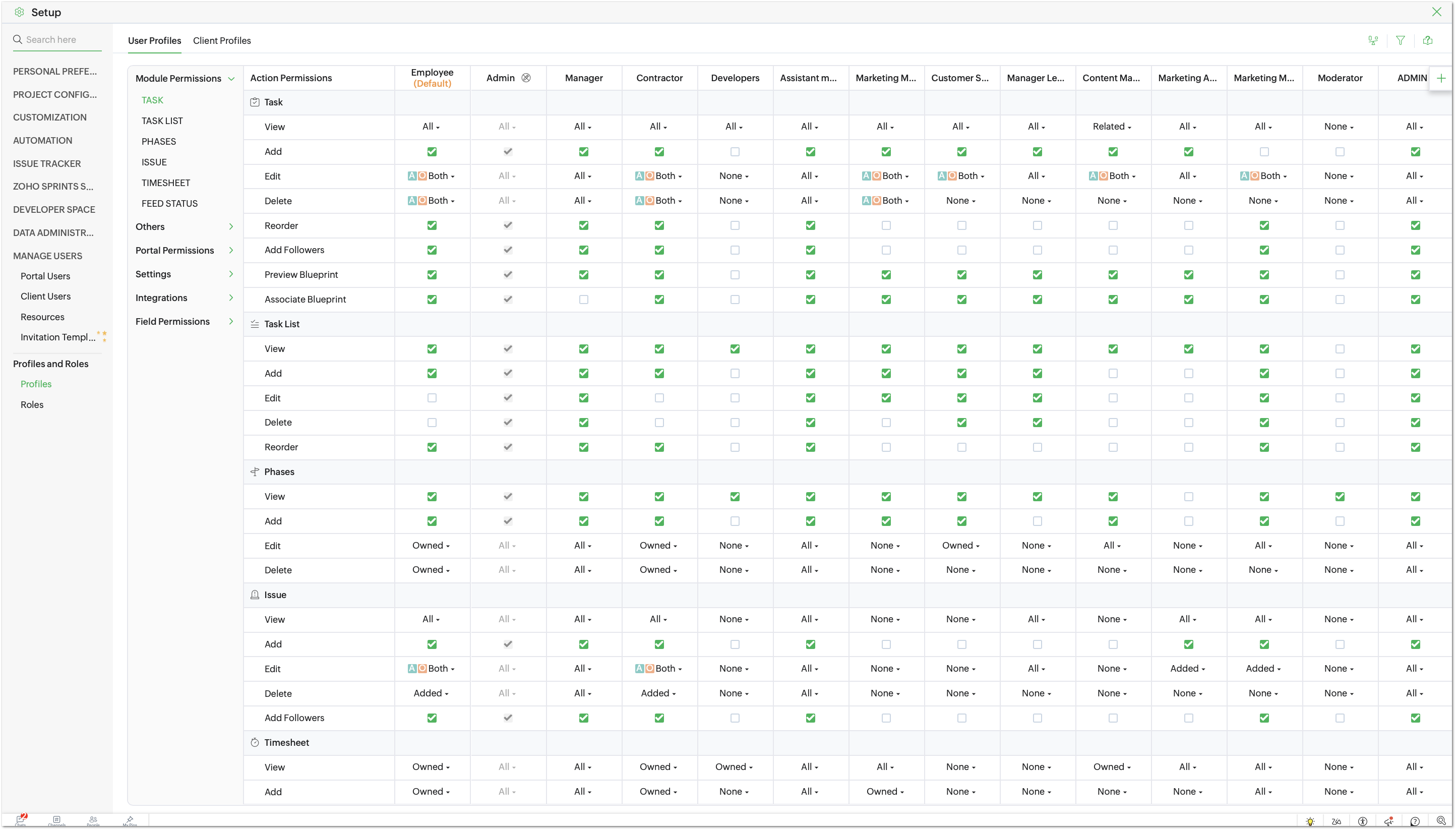Select TIMESHEET under Module Permissions
1456x830 pixels.
pyautogui.click(x=166, y=183)
